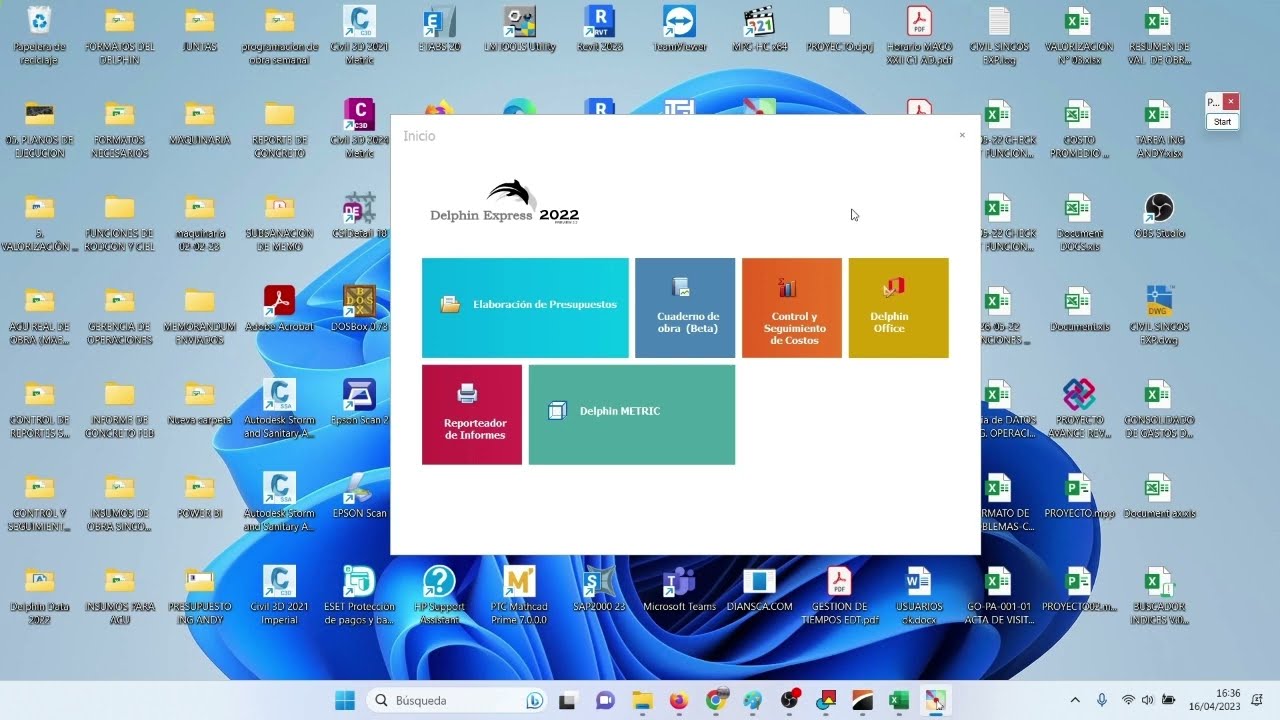The image size is (1280, 720).
Task: Click the microphone tray icon
Action: click(x=1101, y=700)
